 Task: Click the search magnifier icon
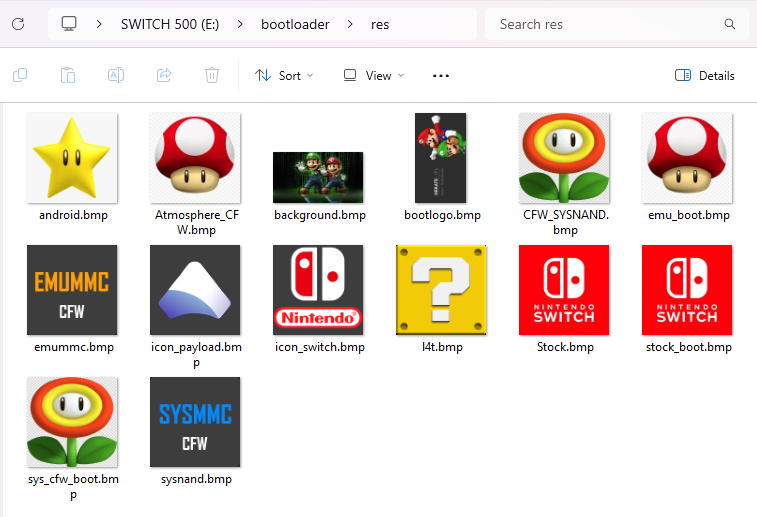tap(730, 24)
